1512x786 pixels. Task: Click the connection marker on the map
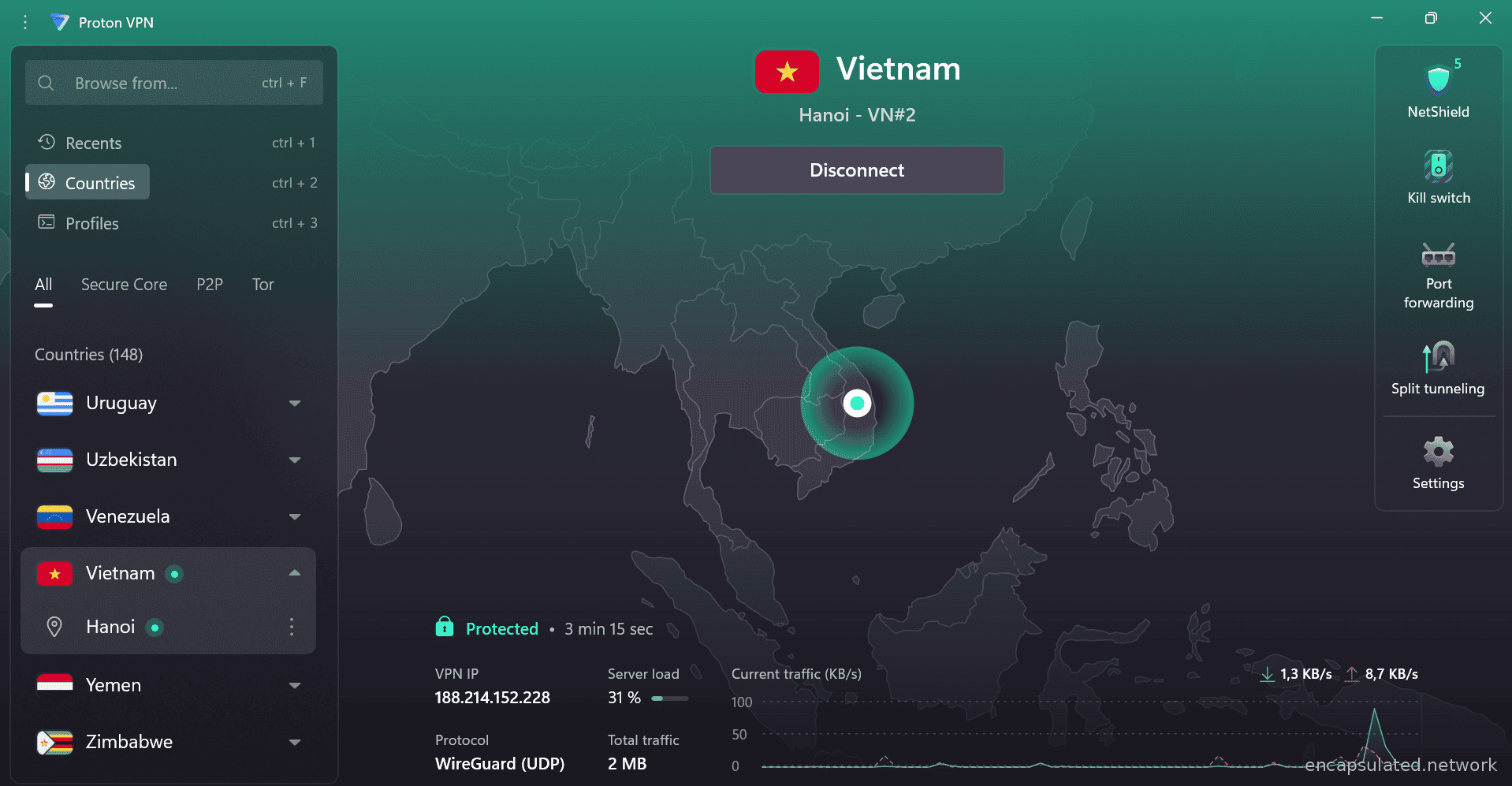[857, 403]
